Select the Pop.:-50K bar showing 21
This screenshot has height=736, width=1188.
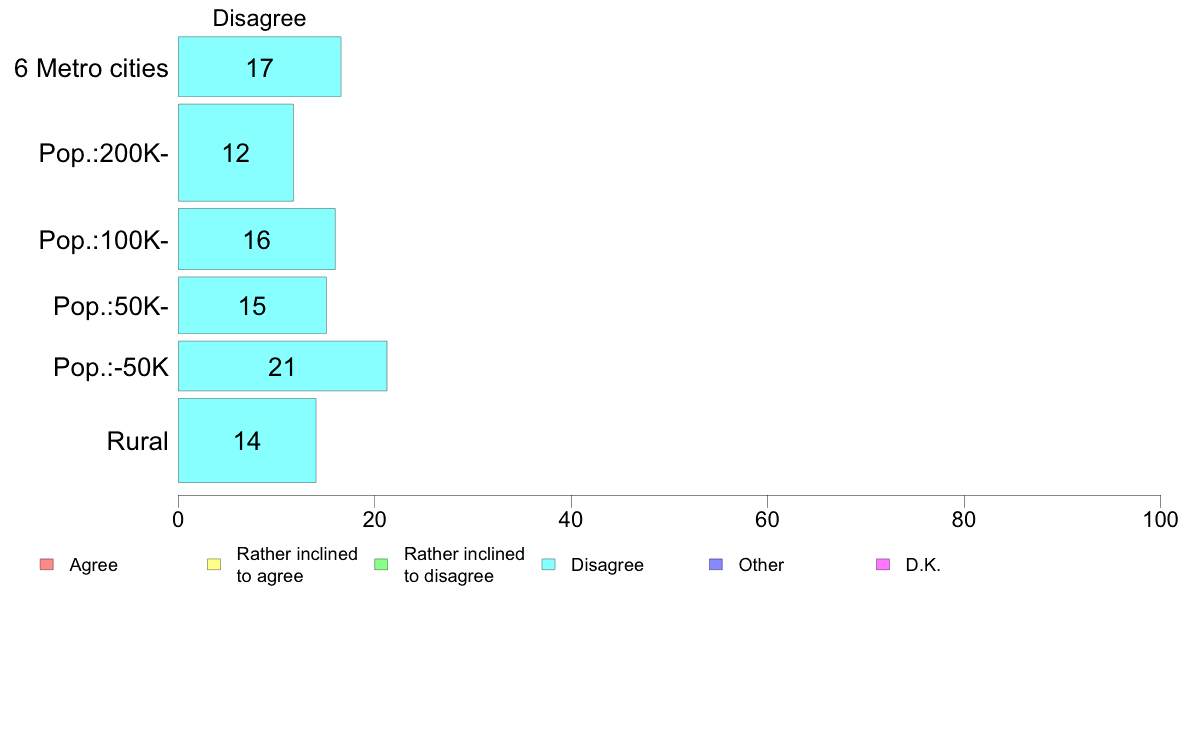[282, 366]
